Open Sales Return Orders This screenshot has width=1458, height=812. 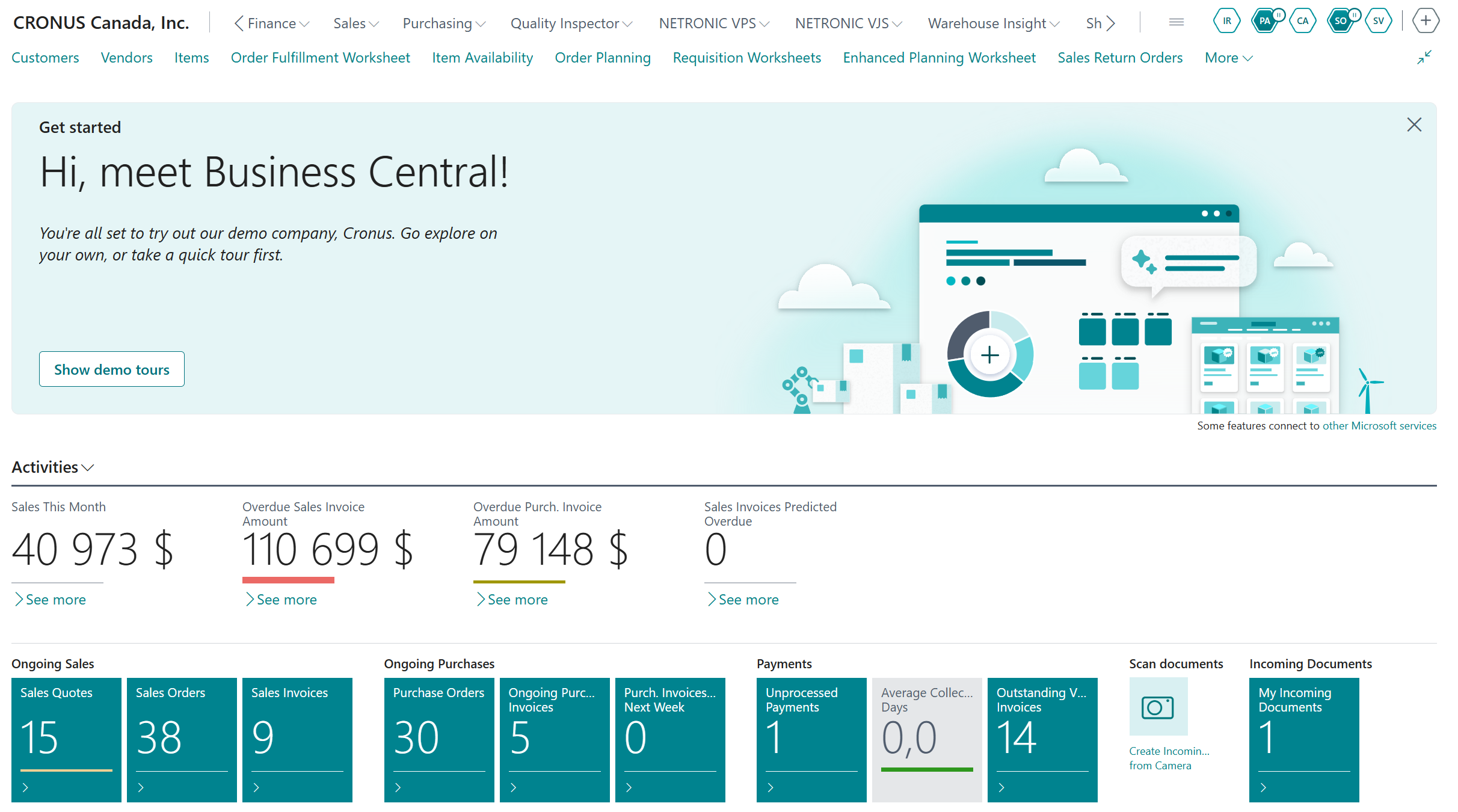click(x=1120, y=58)
